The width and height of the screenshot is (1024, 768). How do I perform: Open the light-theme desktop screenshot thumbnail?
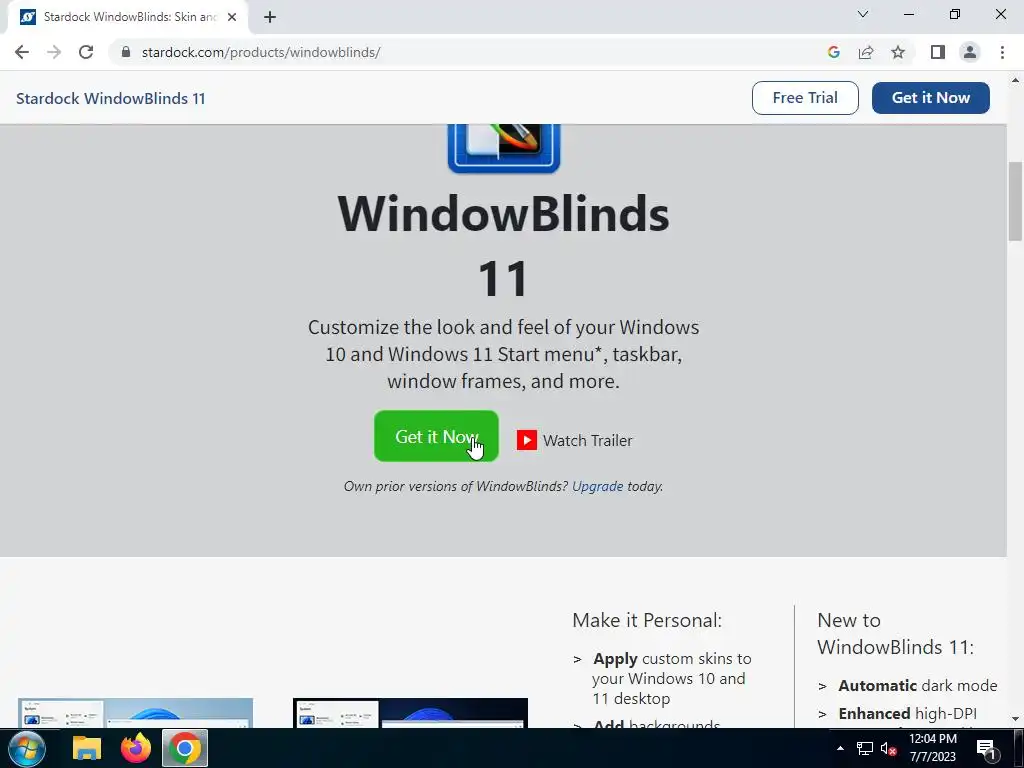pos(135,713)
